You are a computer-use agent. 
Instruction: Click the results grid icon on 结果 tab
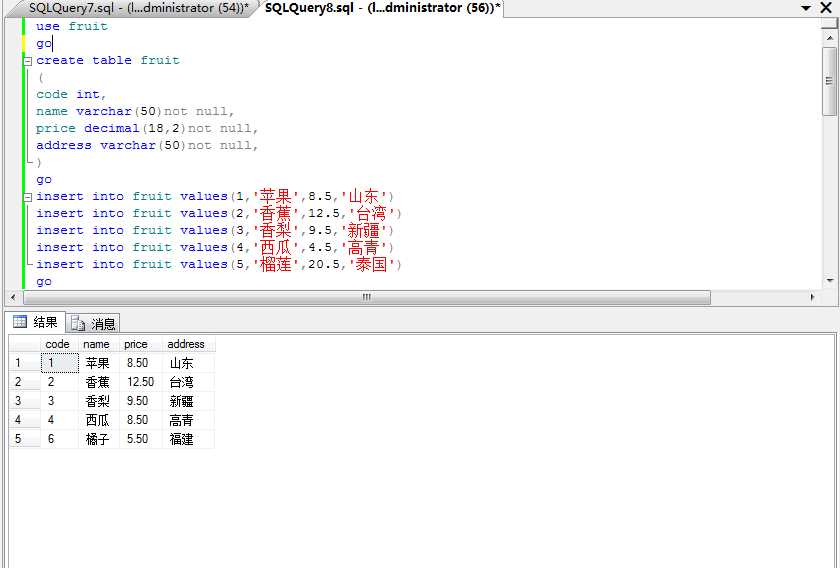(x=20, y=322)
